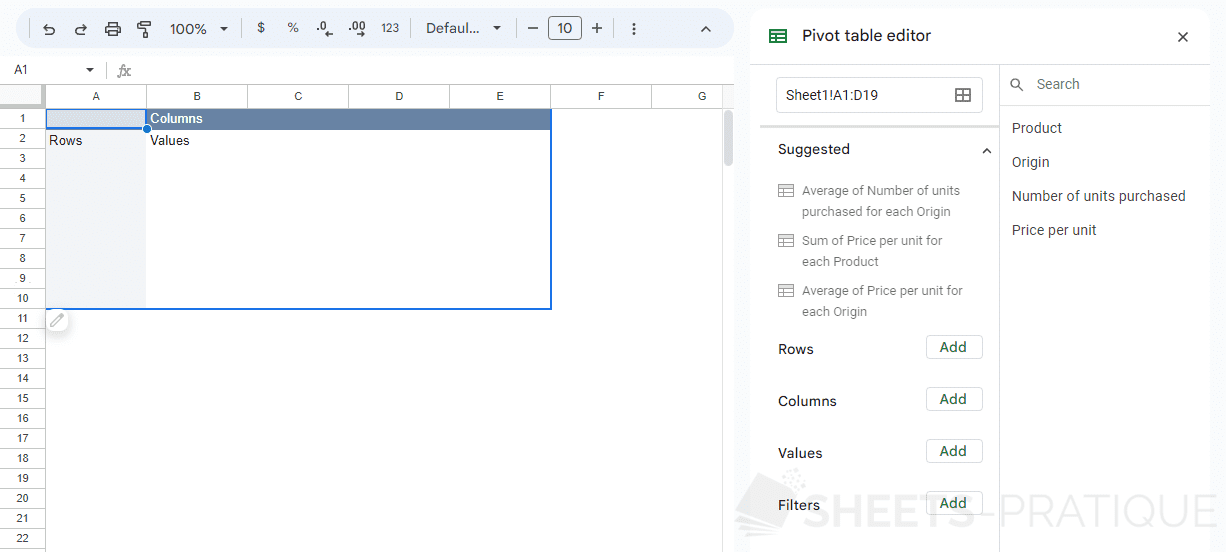Image resolution: width=1226 pixels, height=552 pixels.
Task: Click the vertical scrollbar of the sheet
Action: tap(729, 138)
